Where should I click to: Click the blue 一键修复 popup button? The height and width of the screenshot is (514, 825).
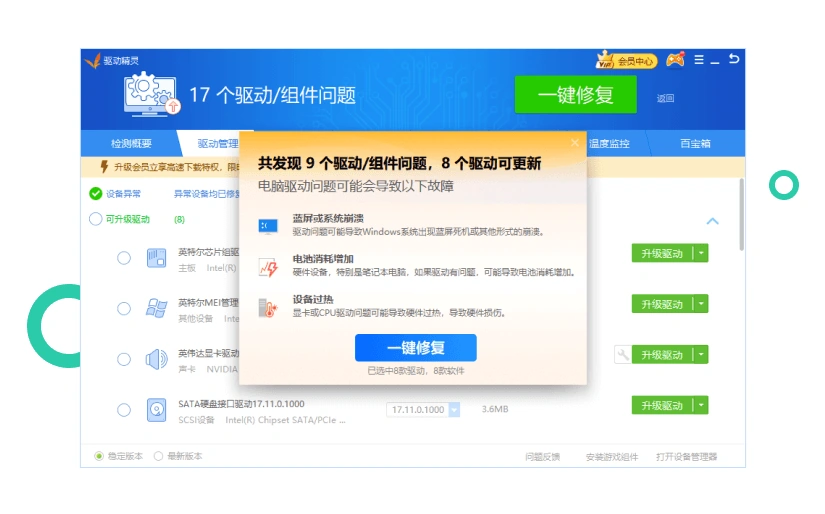pyautogui.click(x=416, y=348)
